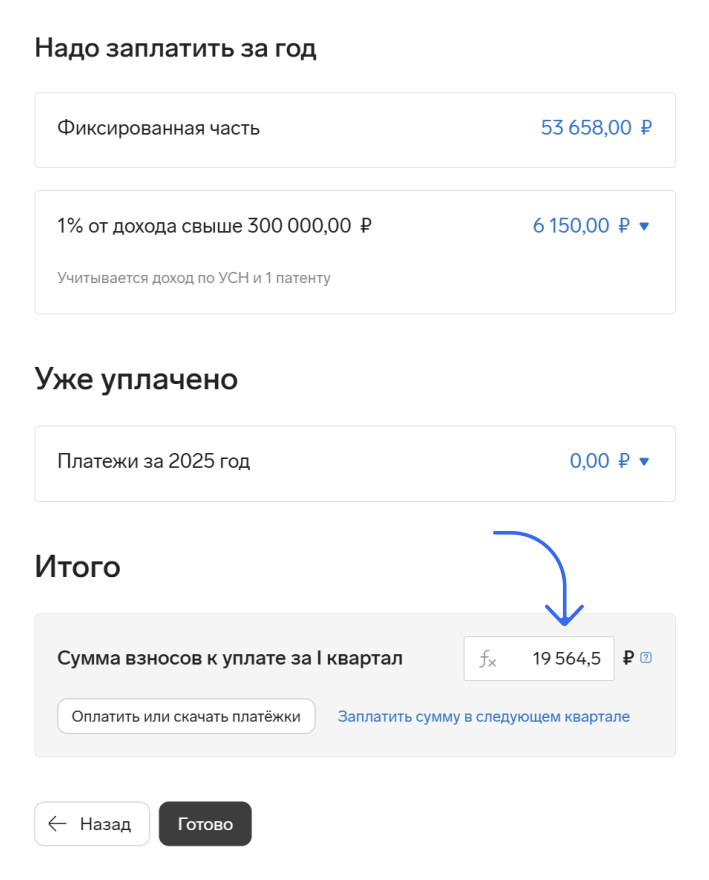Click the fx formula icon in the amount field
The height and width of the screenshot is (880, 709).
click(487, 658)
